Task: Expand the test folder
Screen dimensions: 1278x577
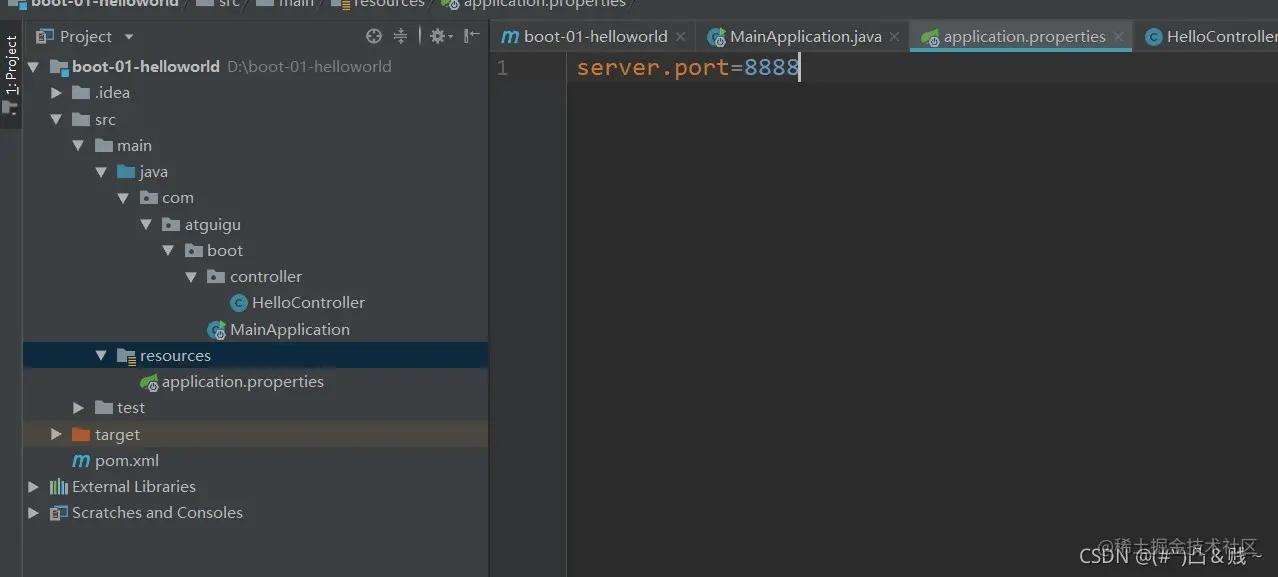Action: click(78, 408)
